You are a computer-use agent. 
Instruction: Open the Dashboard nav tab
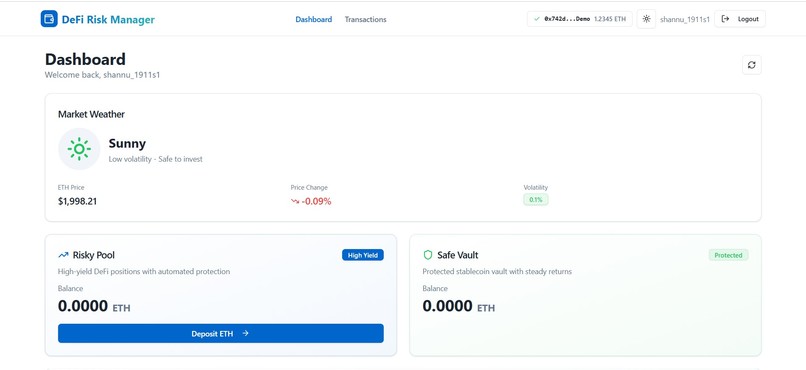[314, 20]
